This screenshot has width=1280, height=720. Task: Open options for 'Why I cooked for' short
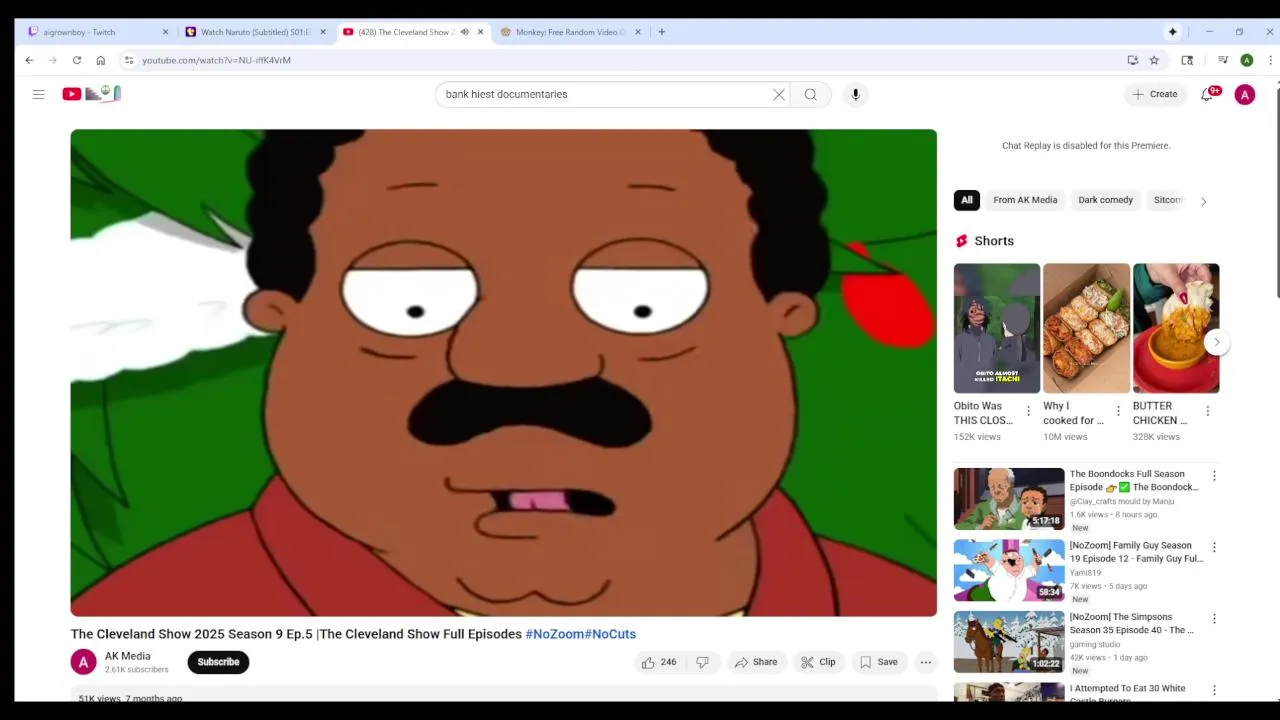[1118, 411]
